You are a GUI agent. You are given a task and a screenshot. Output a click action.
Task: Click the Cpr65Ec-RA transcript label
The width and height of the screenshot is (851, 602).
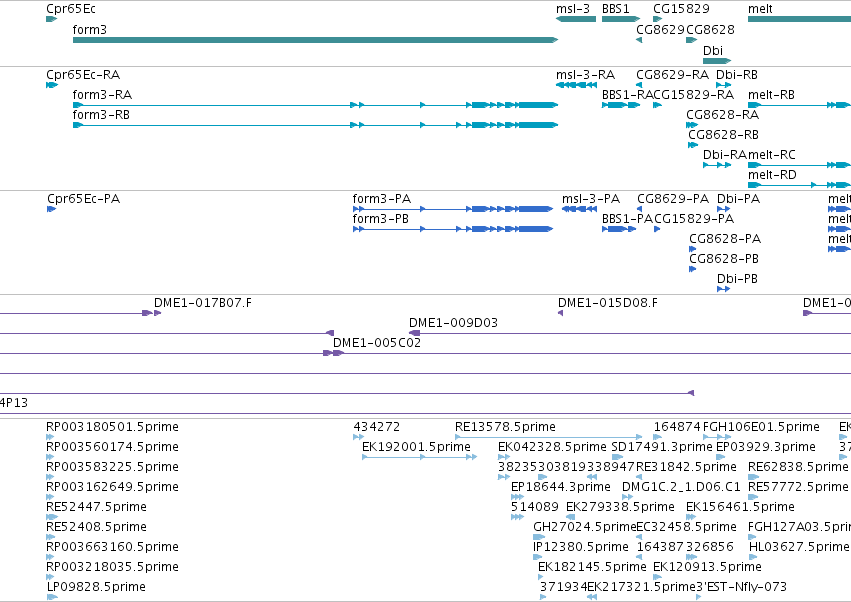point(83,75)
